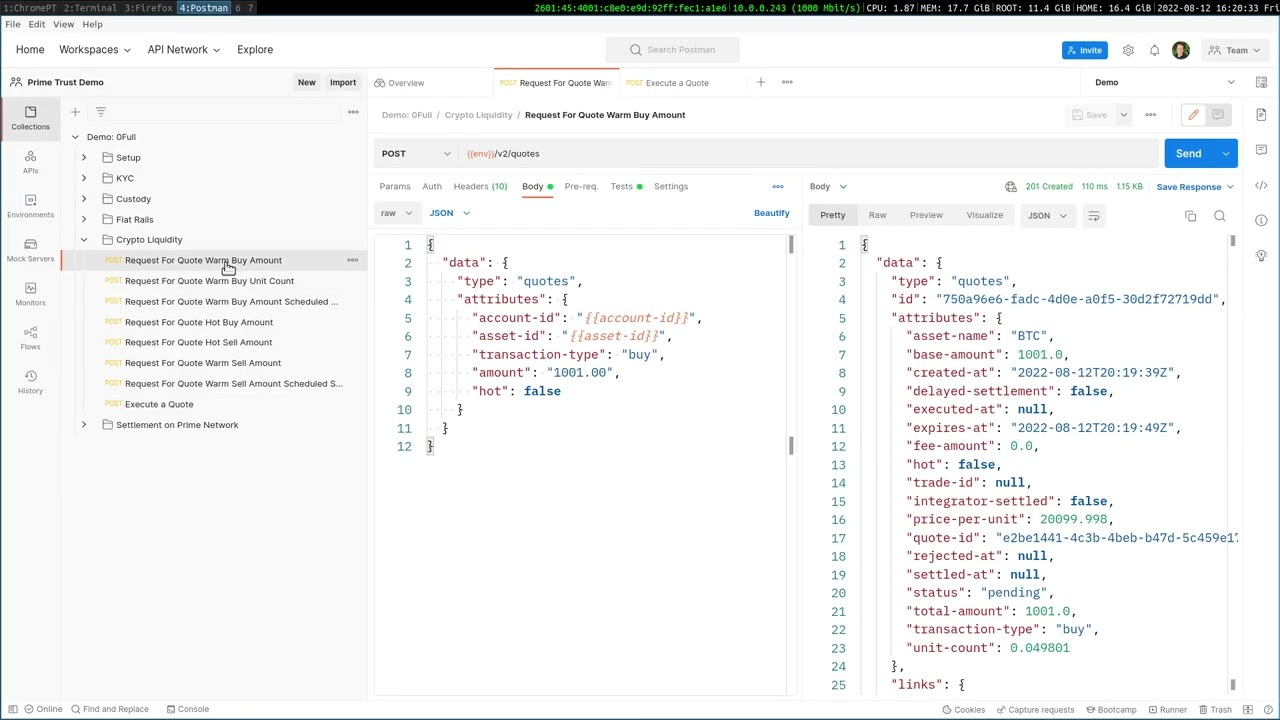Image resolution: width=1280 pixels, height=720 pixels.
Task: Open the Monitors sidebar panel
Action: coord(30,293)
